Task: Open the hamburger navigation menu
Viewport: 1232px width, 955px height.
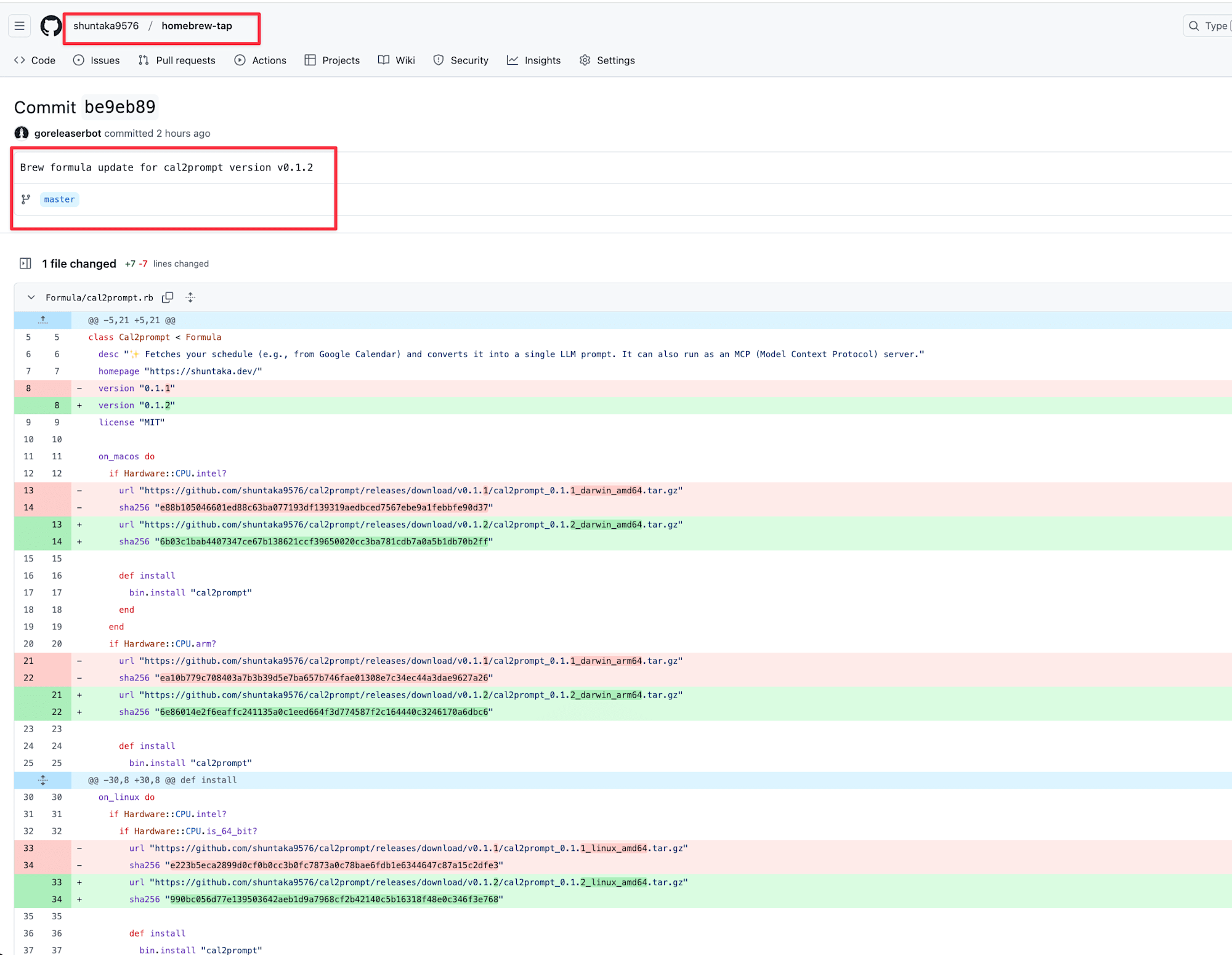Action: (20, 26)
